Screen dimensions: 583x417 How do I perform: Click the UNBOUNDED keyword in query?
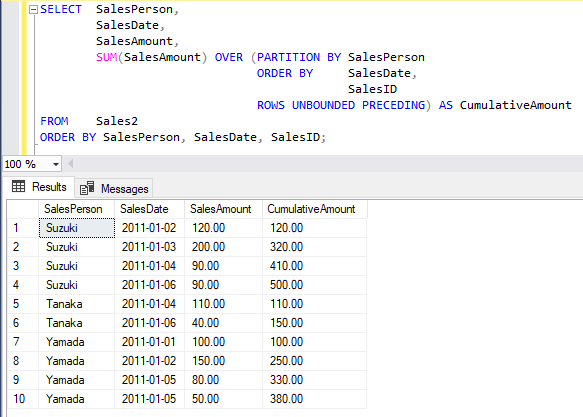click(323, 105)
